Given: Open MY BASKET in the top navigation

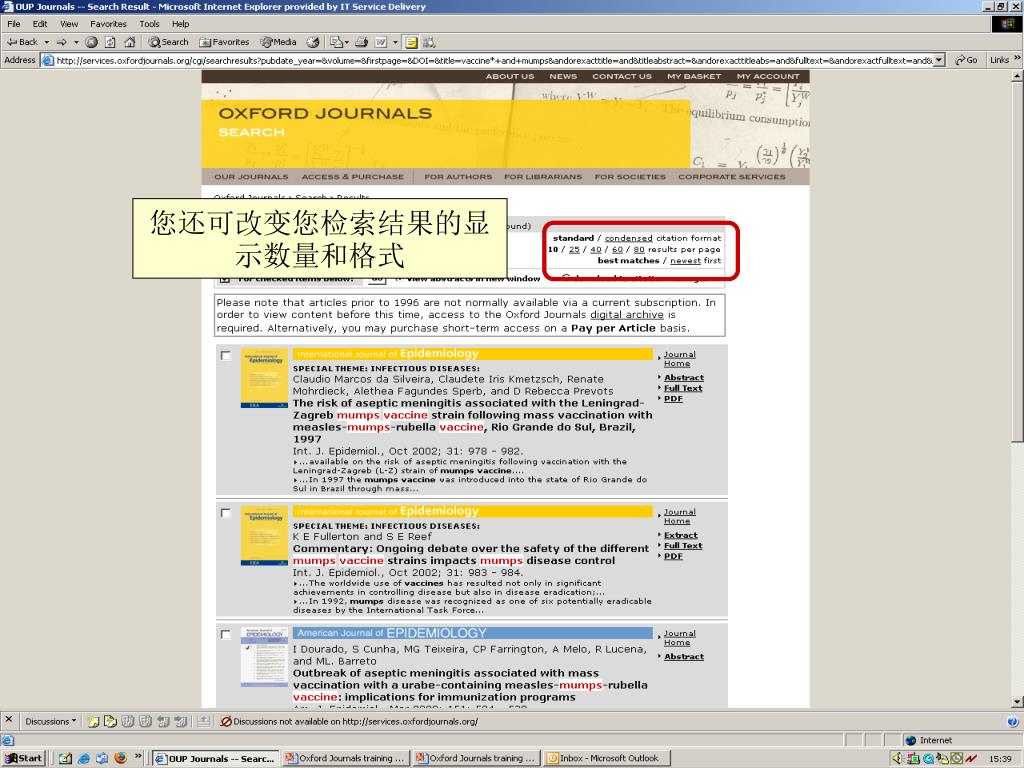Looking at the screenshot, I should [x=694, y=76].
